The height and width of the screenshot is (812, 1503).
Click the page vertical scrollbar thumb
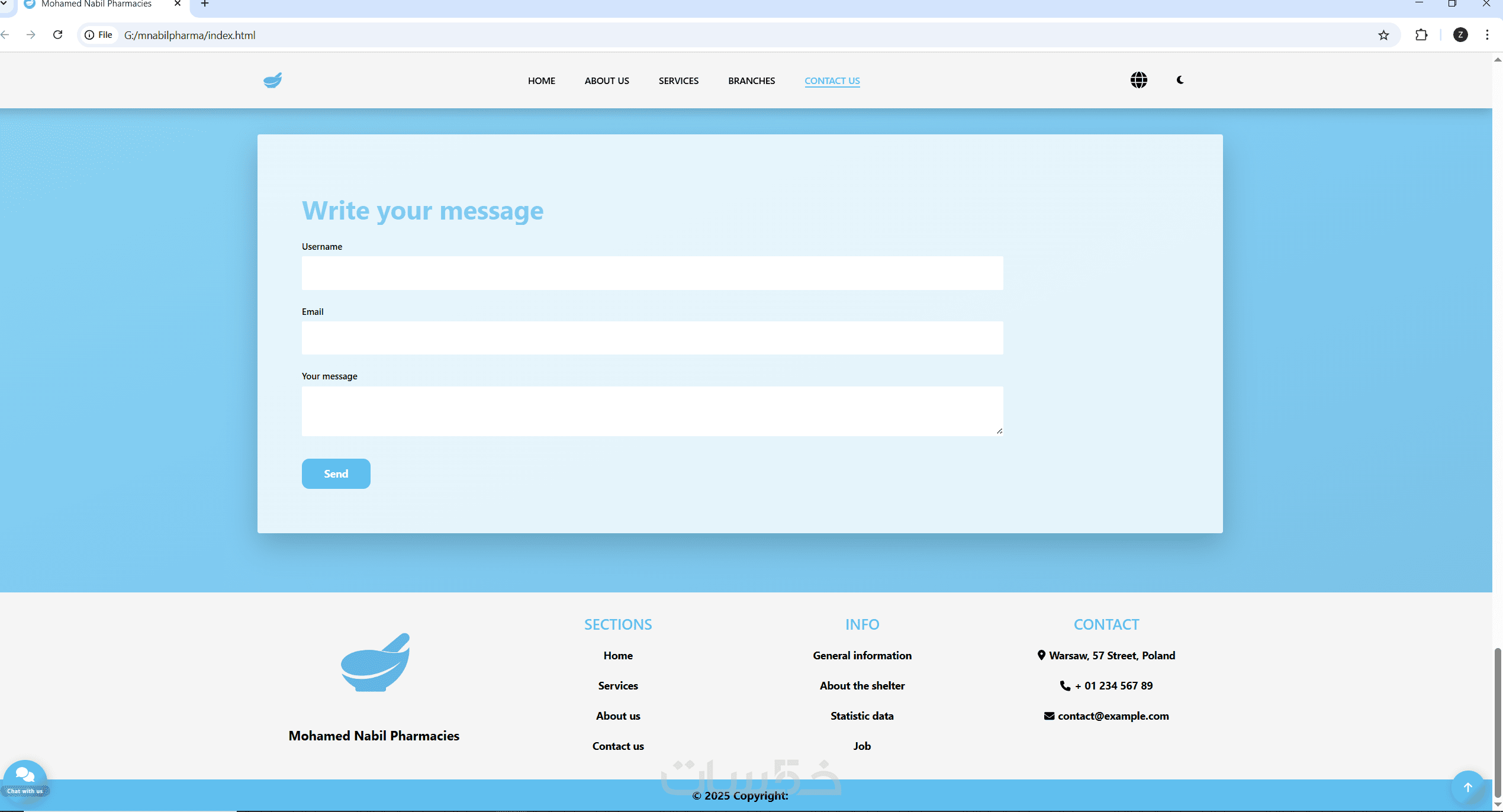coord(1497,722)
